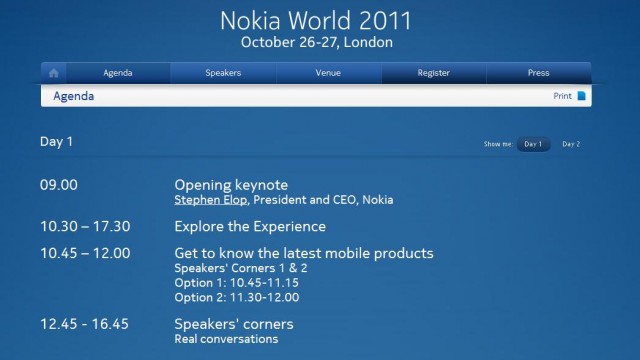Click the Opening keynote session heading

click(x=231, y=185)
